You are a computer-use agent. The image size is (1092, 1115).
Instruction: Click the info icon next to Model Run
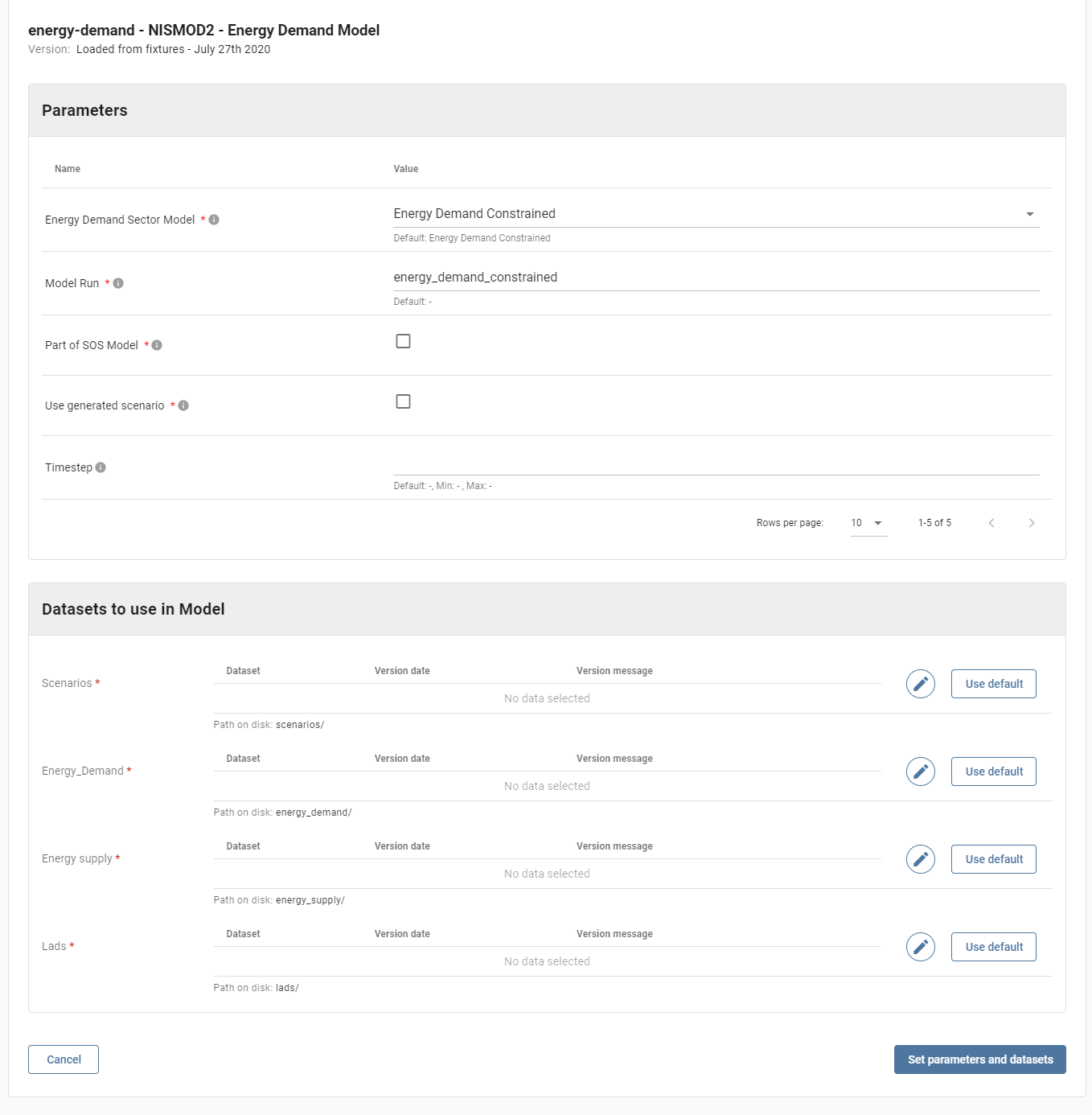click(117, 282)
